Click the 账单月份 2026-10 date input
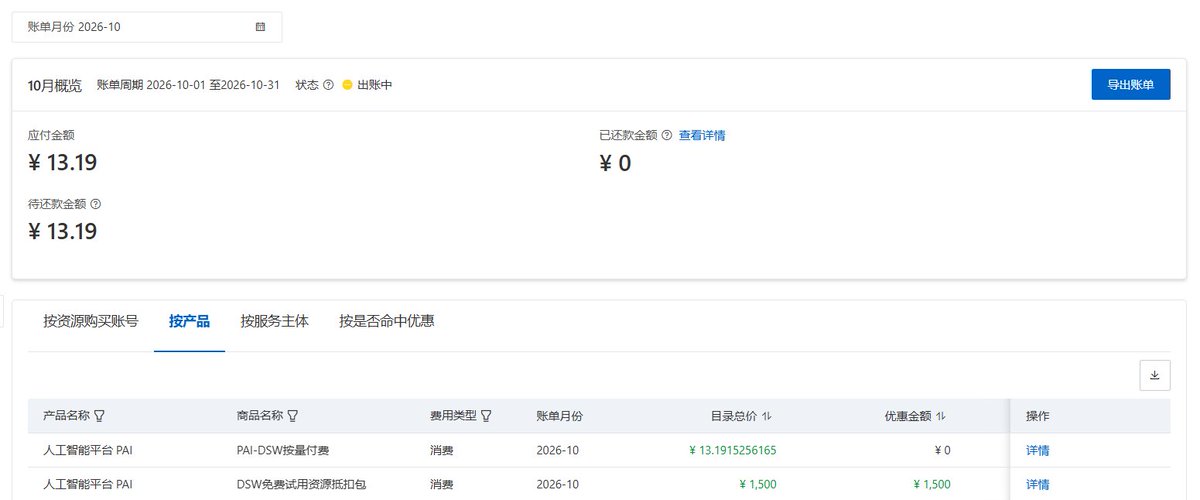 pyautogui.click(x=147, y=27)
